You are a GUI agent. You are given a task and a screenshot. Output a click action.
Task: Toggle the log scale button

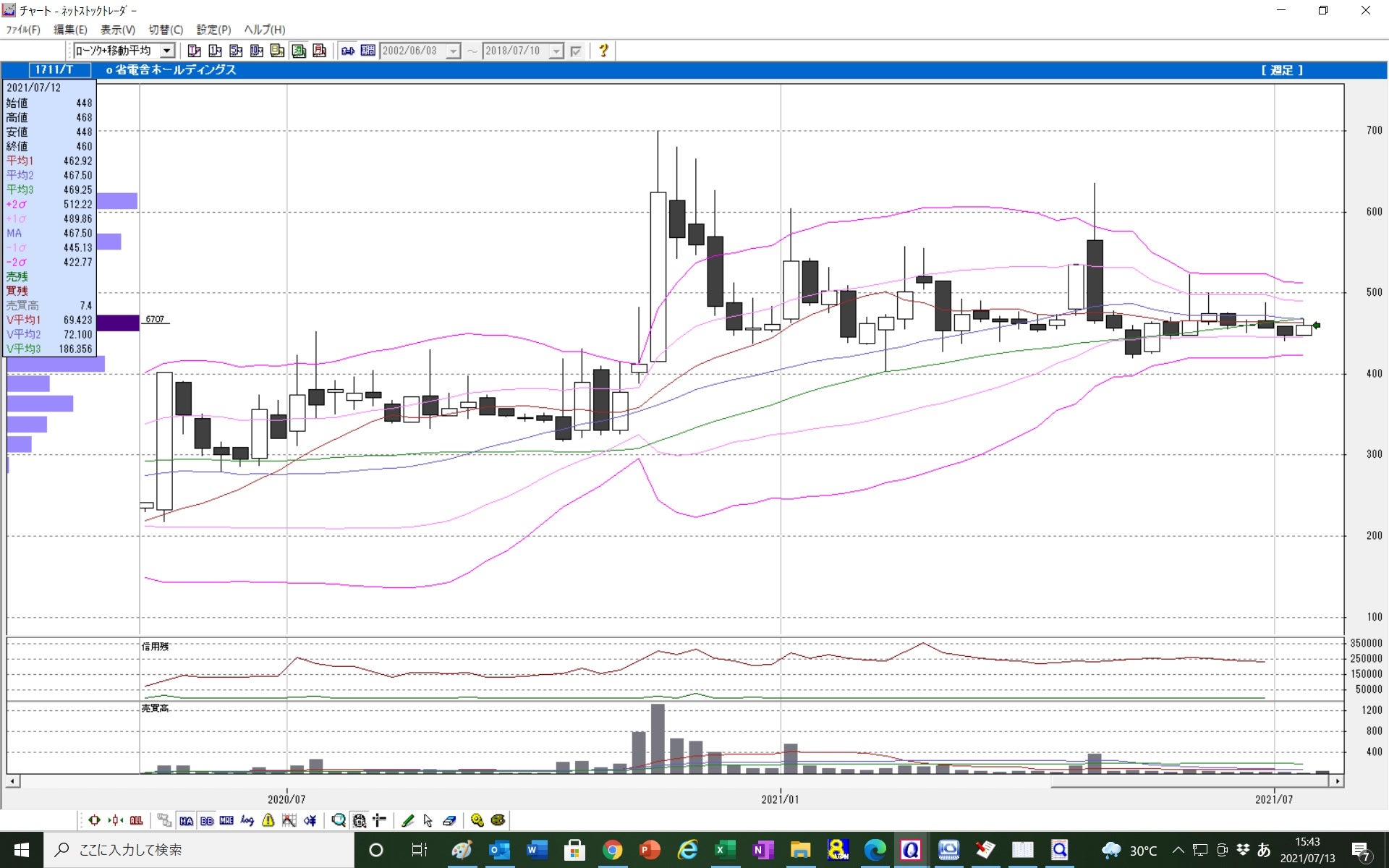(x=247, y=820)
